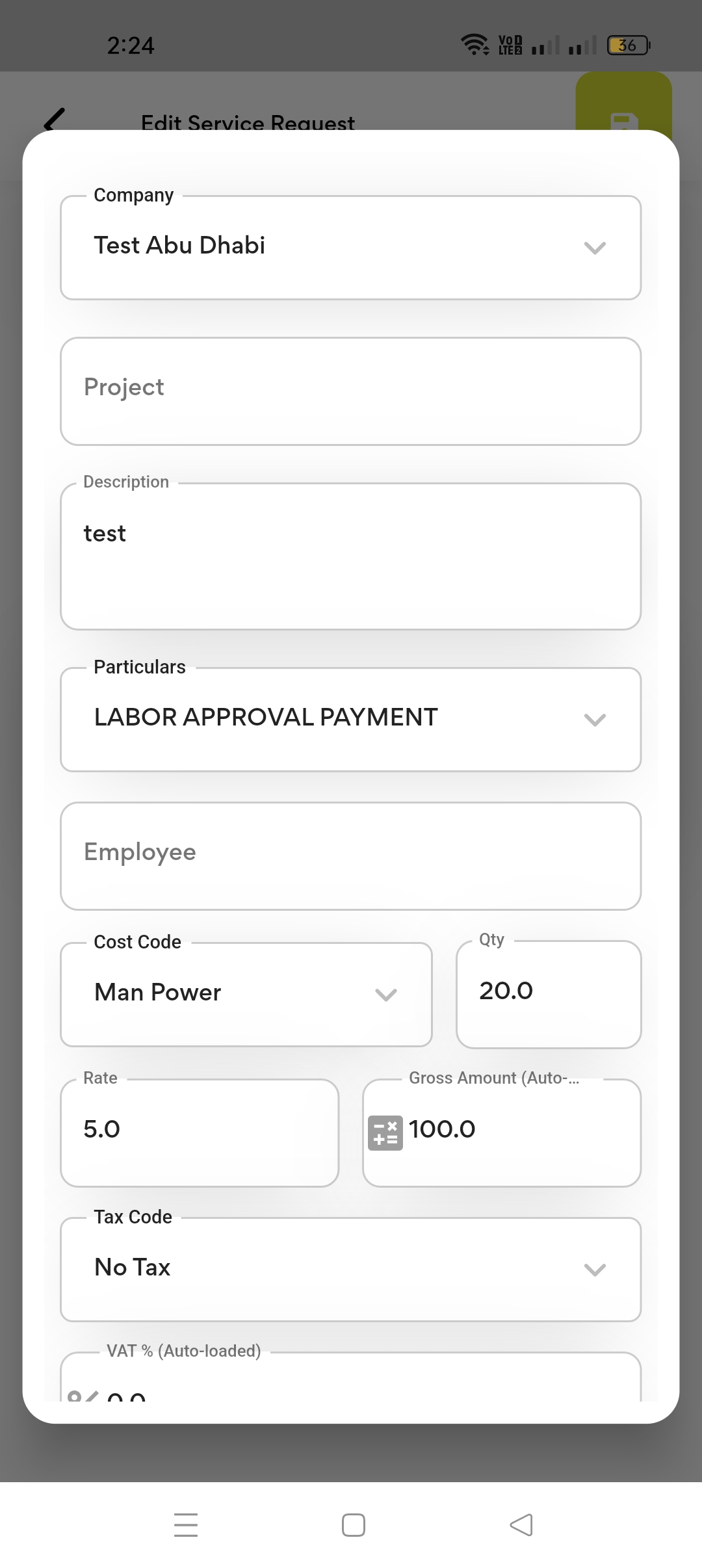Focus the Project input field
702x1568 pixels.
tap(350, 391)
